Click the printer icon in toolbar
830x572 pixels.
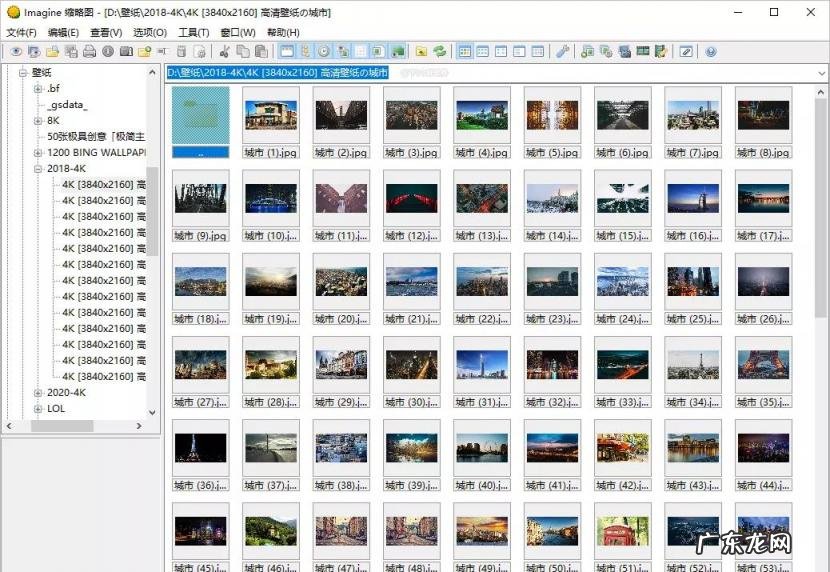pyautogui.click(x=89, y=51)
